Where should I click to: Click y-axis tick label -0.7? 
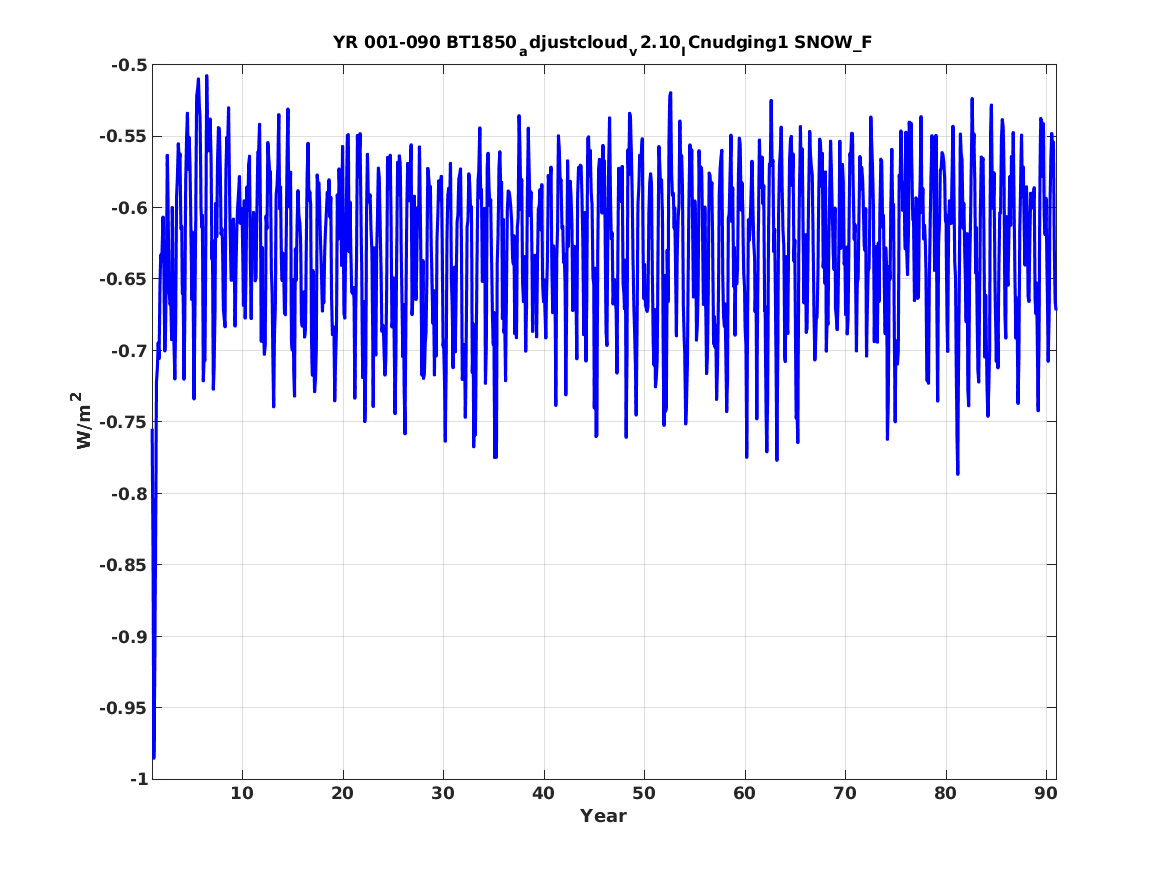point(130,351)
